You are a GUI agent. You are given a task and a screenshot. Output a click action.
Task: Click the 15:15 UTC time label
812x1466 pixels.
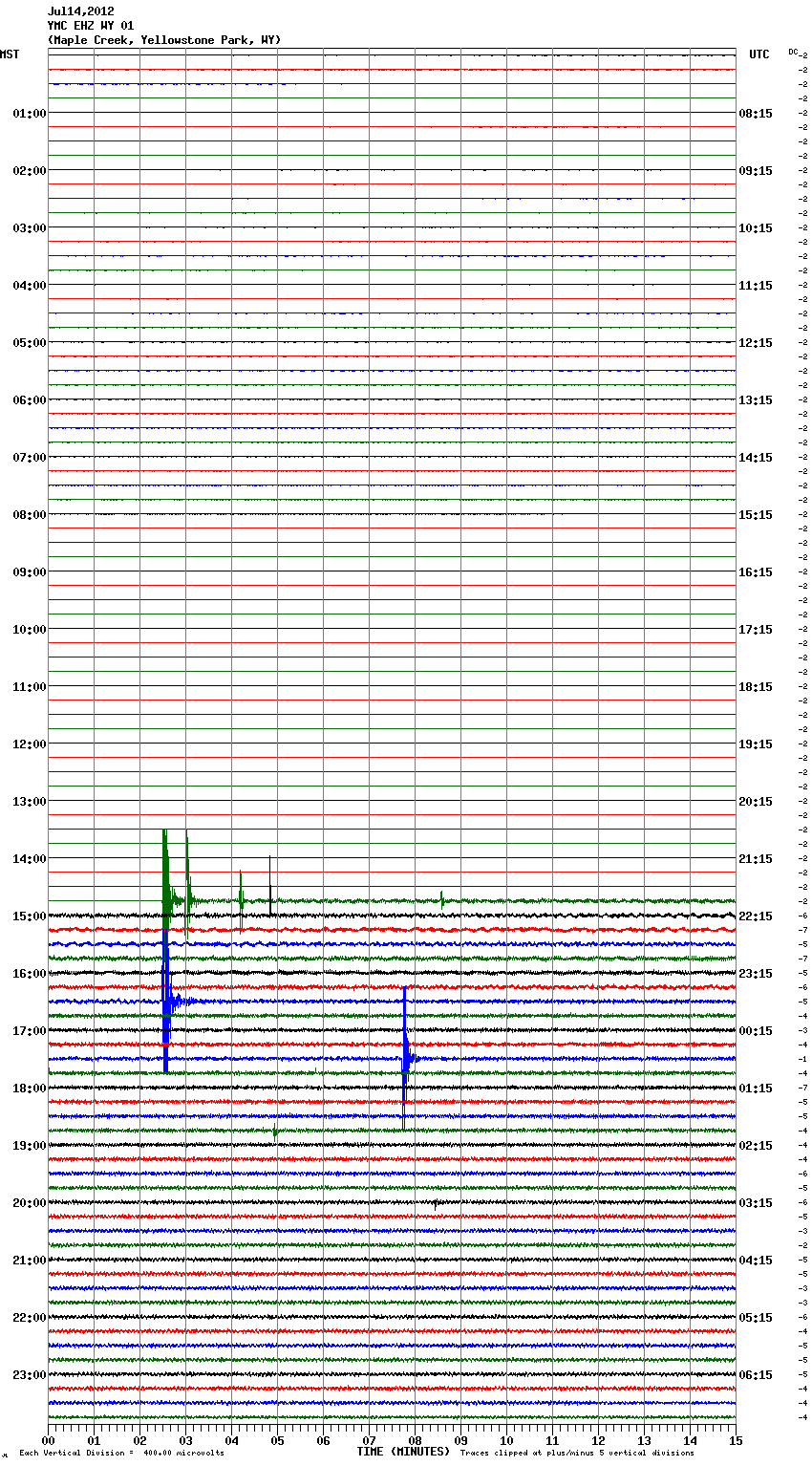tap(756, 515)
